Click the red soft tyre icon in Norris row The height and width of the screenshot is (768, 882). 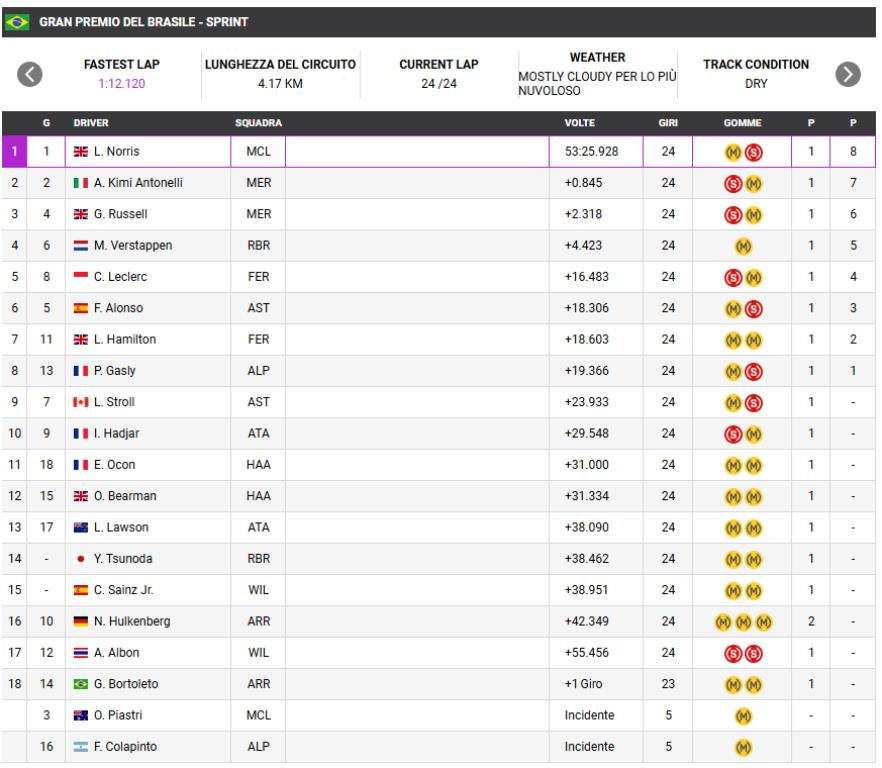(753, 152)
